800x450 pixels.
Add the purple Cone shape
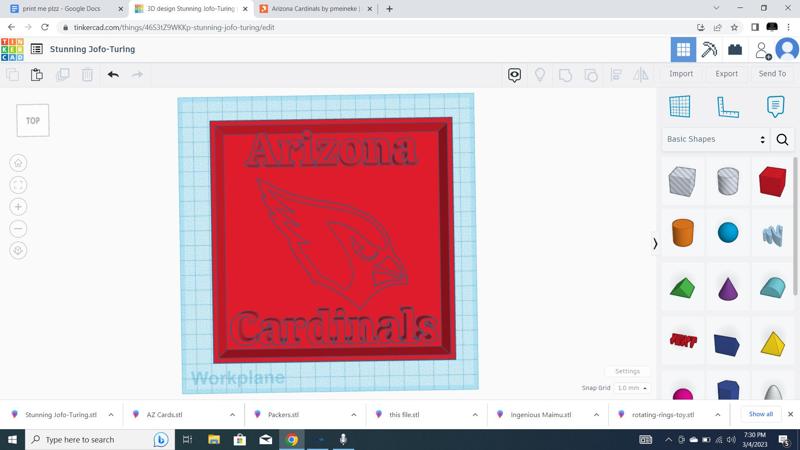728,288
